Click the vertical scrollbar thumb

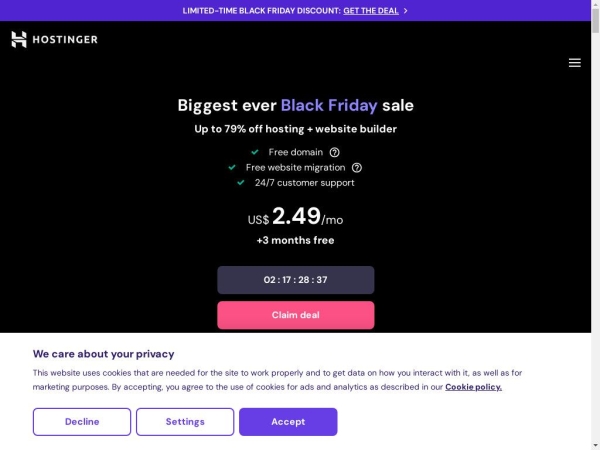click(595, 20)
